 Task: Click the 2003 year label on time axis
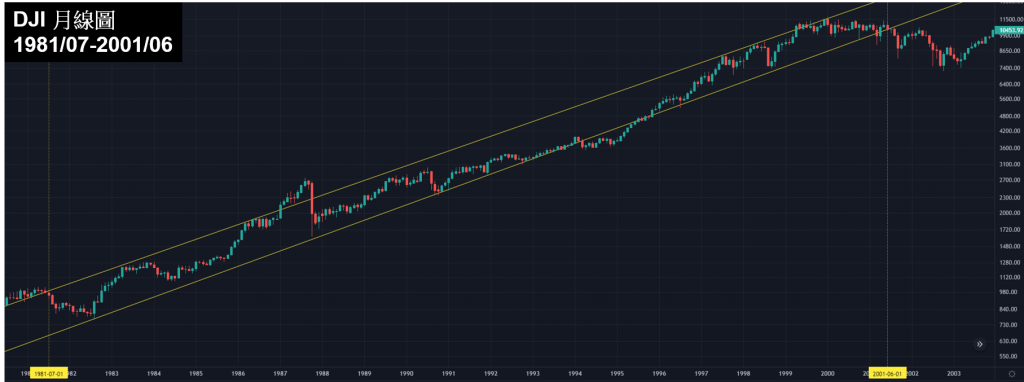click(x=953, y=374)
